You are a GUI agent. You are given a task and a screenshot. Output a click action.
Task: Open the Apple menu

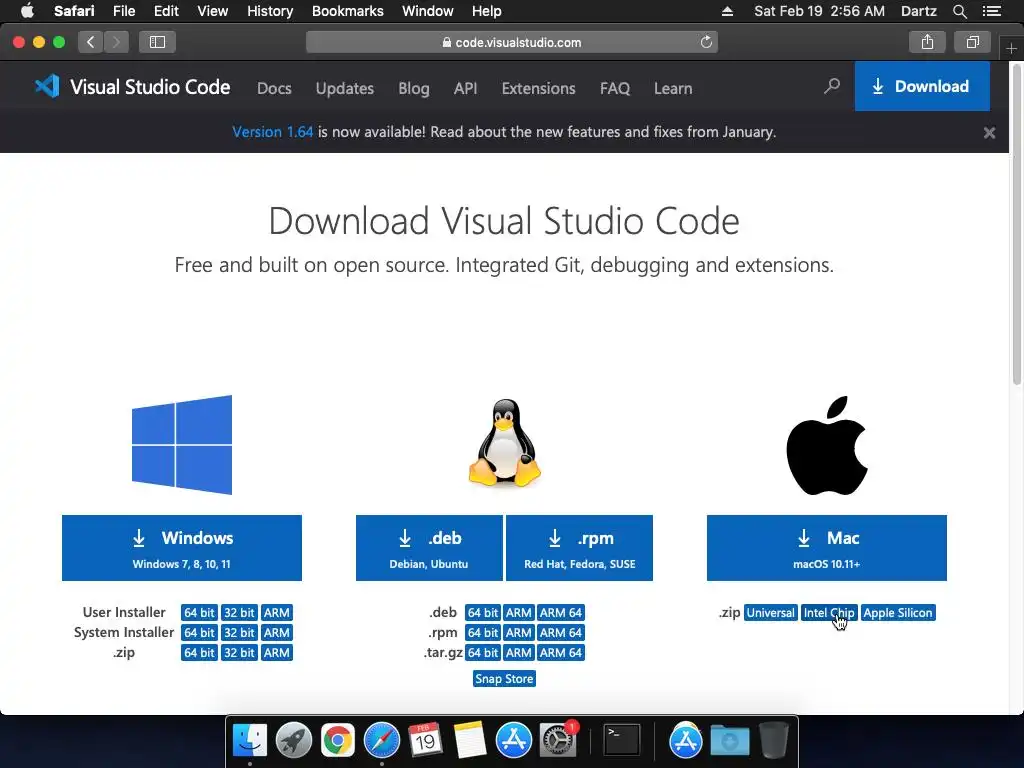[x=27, y=11]
